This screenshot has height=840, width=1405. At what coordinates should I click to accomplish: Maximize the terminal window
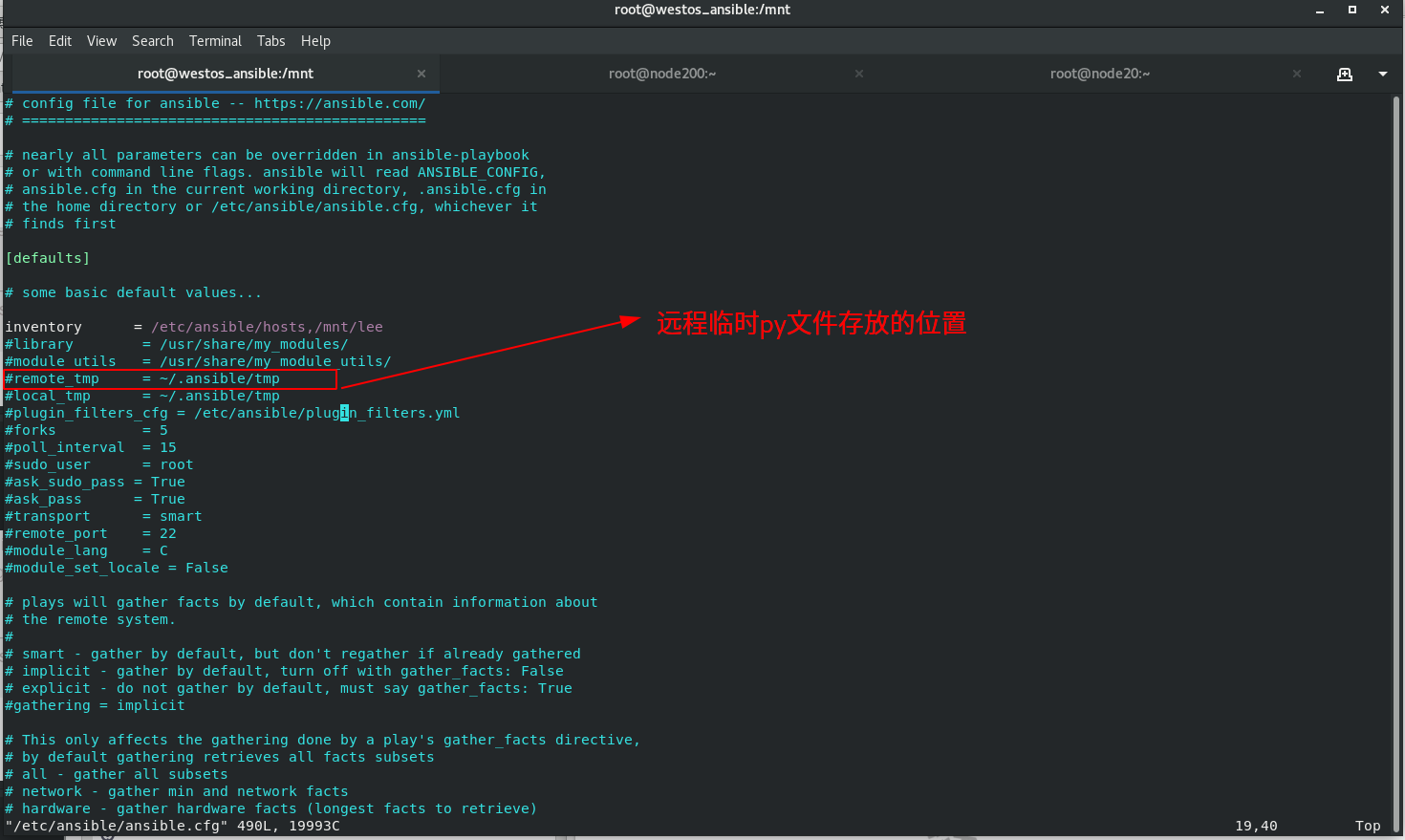coord(1352,10)
